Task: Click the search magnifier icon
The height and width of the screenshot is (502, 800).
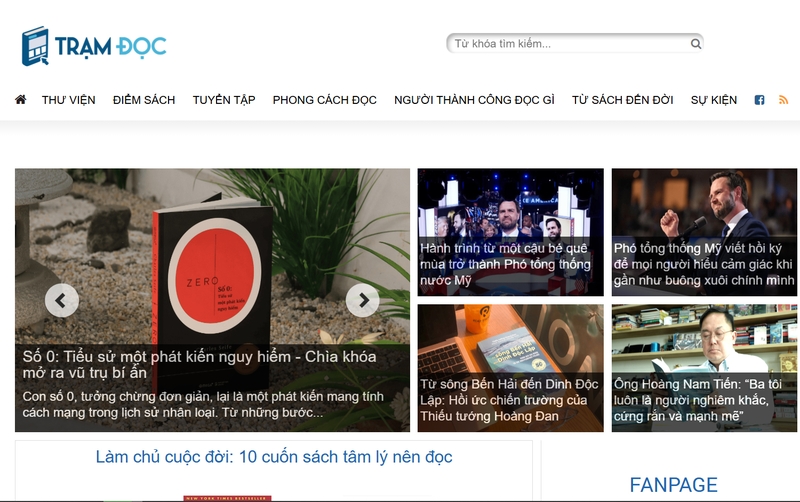Action: [x=695, y=44]
